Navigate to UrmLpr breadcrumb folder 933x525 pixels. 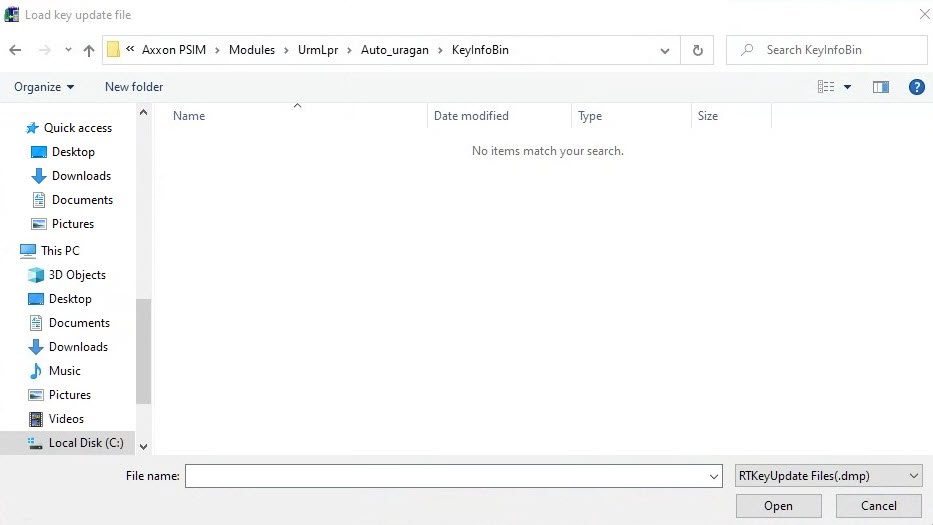[x=318, y=50]
